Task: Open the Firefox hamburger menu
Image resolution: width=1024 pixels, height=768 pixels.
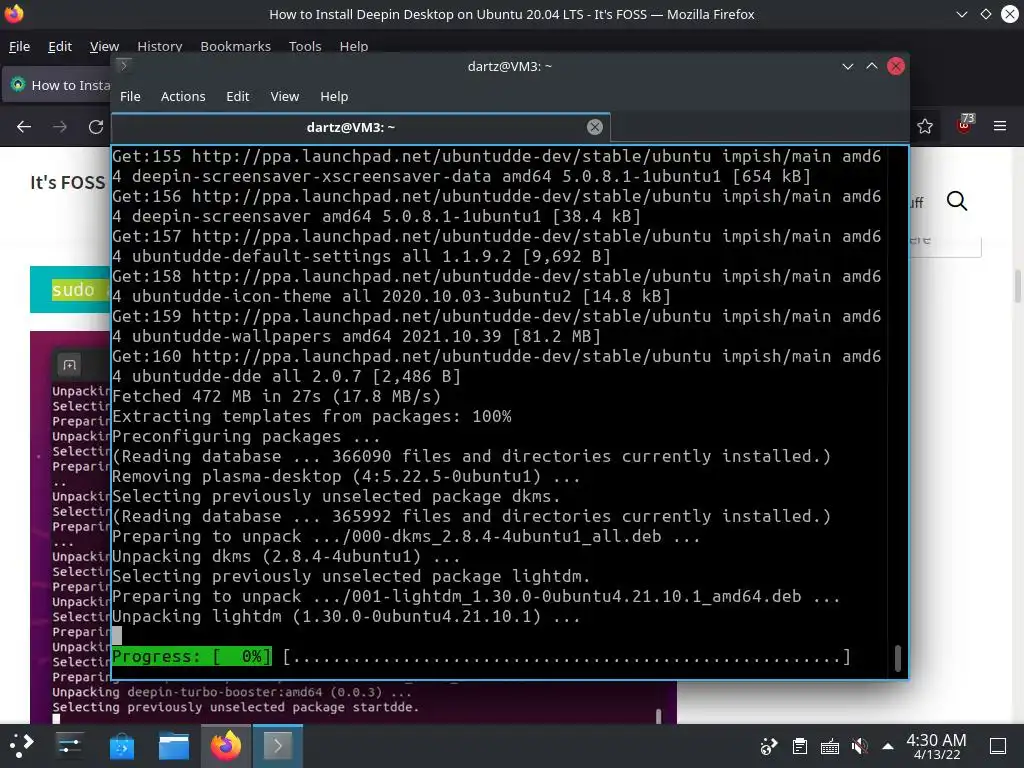Action: point(1000,125)
